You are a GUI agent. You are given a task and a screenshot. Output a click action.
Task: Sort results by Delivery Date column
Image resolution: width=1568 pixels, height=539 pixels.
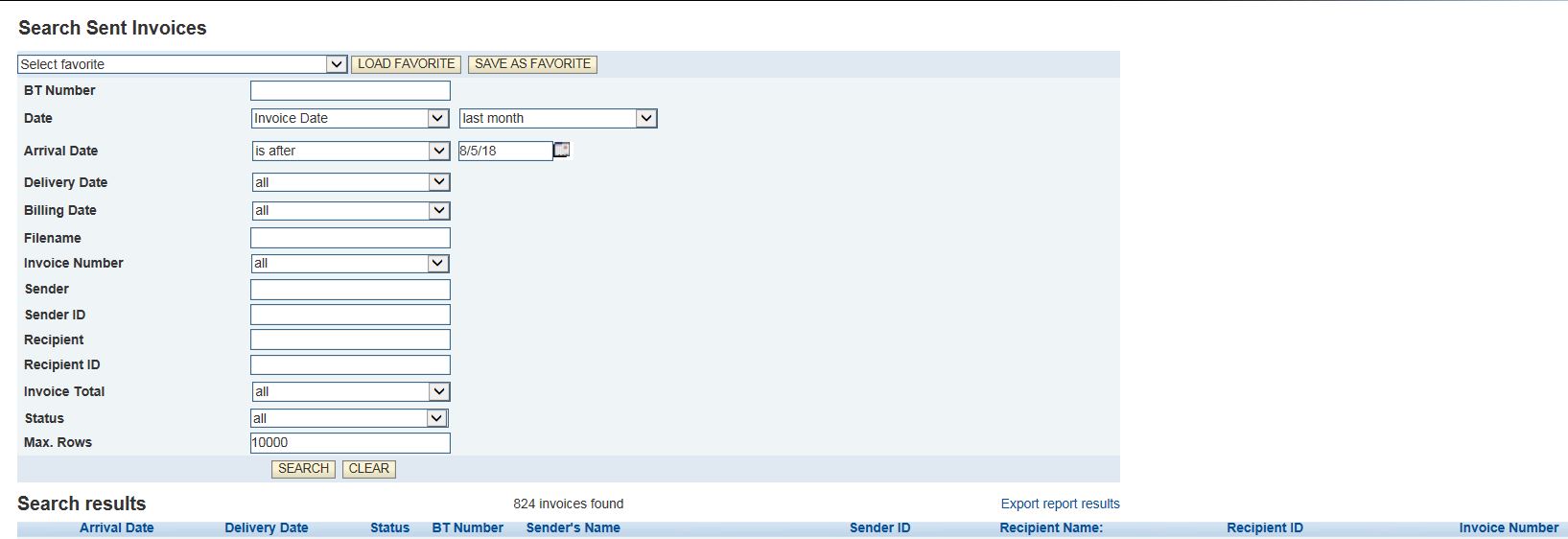[267, 527]
